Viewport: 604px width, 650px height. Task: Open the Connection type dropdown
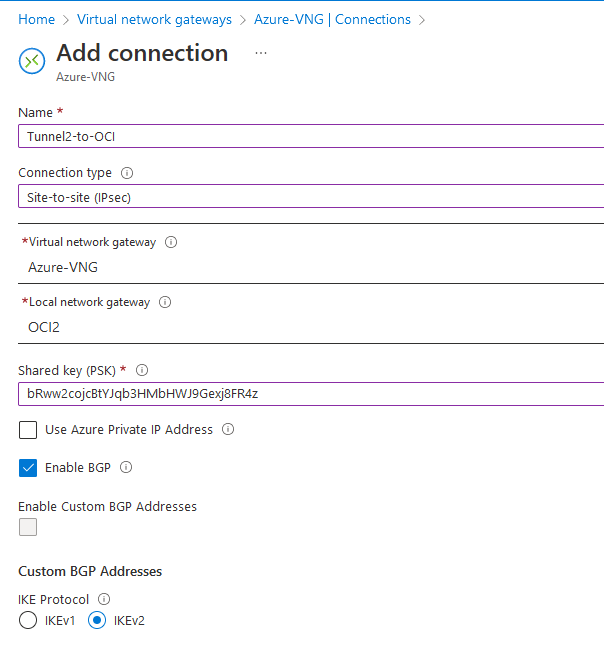pos(310,197)
